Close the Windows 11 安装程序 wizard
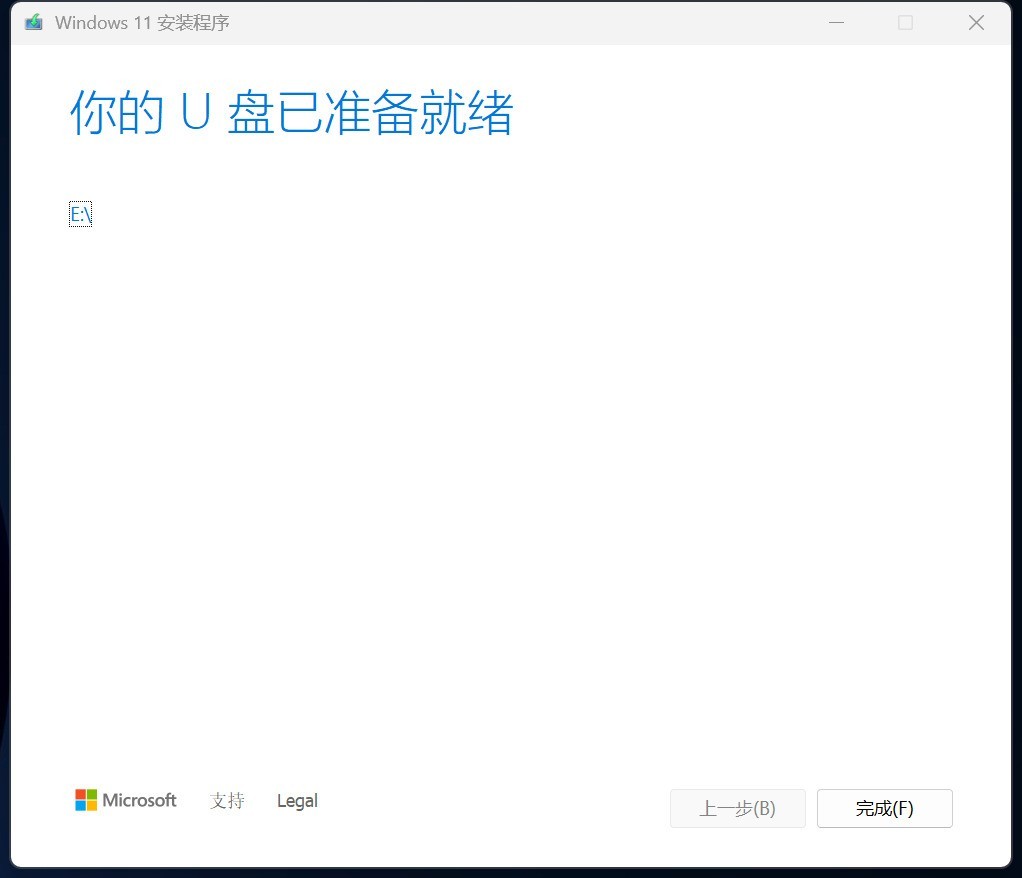This screenshot has width=1022, height=878. pos(976,22)
